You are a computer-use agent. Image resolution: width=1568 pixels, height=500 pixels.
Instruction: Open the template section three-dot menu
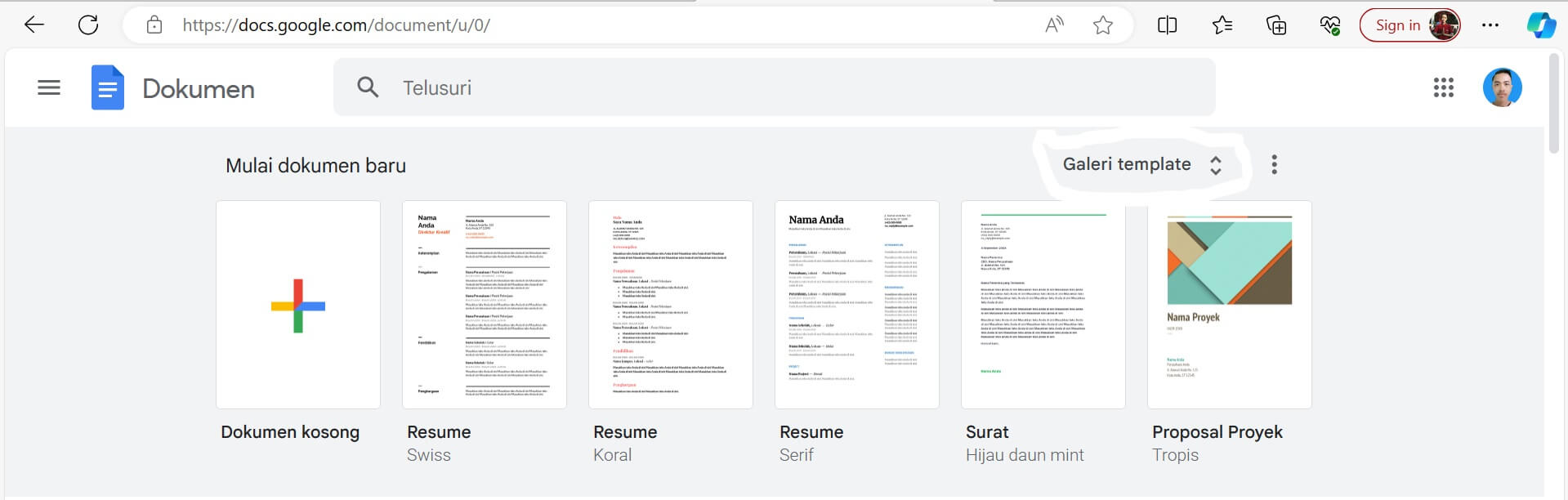1274,164
